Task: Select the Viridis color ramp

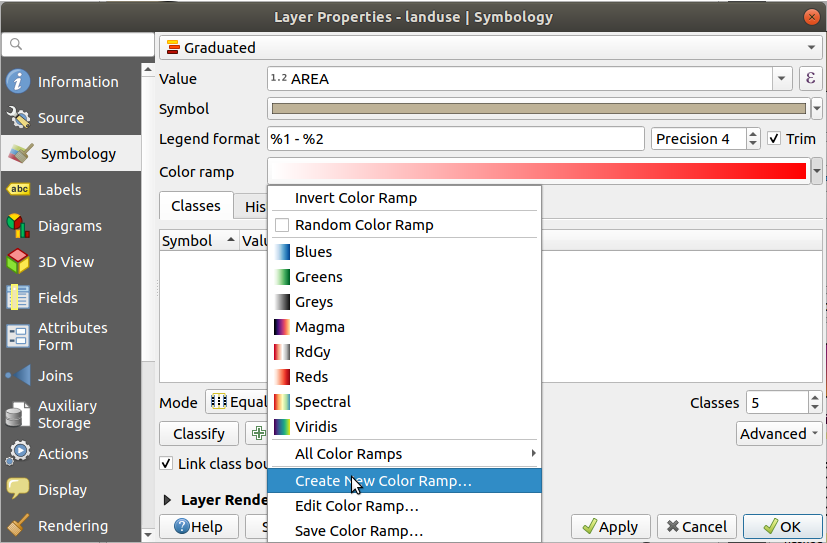Action: (316, 427)
